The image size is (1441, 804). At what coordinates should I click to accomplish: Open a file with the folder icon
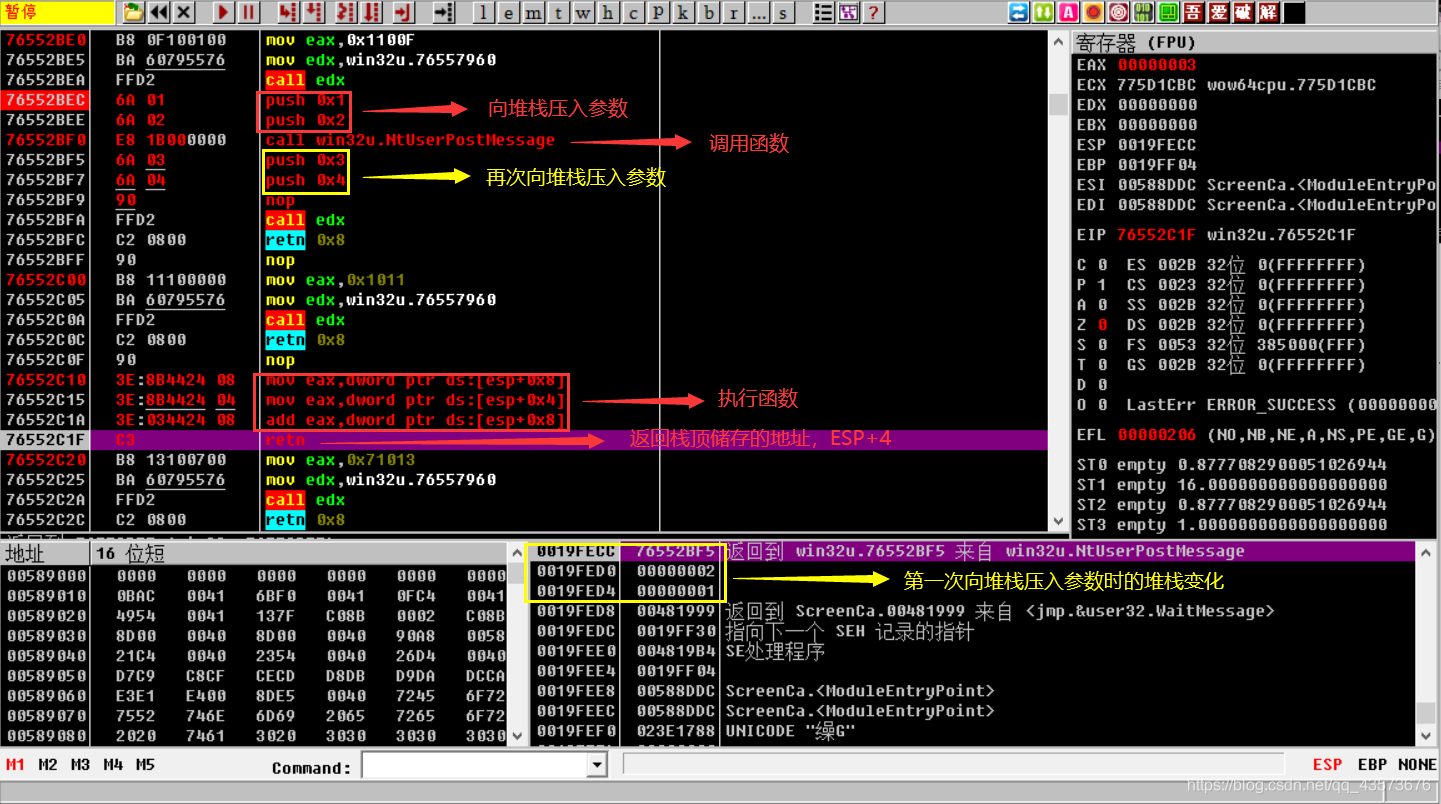coord(133,13)
